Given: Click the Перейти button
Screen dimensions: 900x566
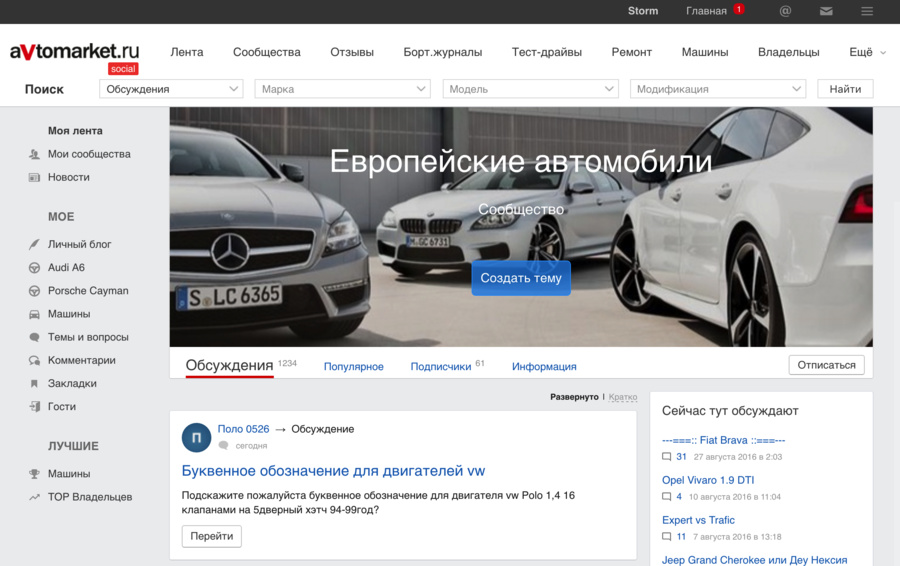Looking at the screenshot, I should 212,536.
